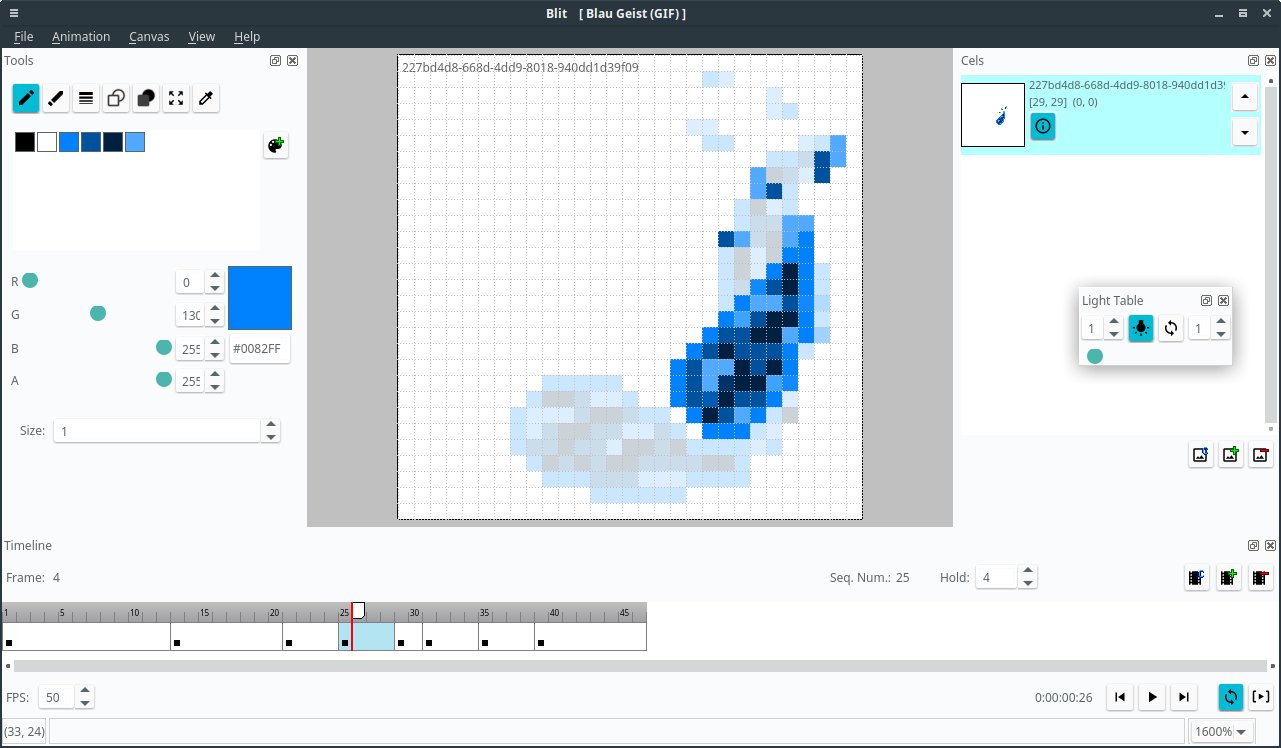Add current color to palette
The image size is (1281, 748).
(276, 145)
